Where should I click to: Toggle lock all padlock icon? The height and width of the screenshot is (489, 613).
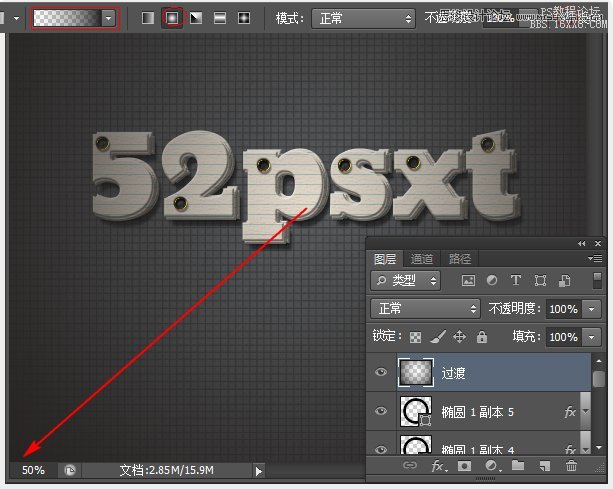(x=482, y=337)
